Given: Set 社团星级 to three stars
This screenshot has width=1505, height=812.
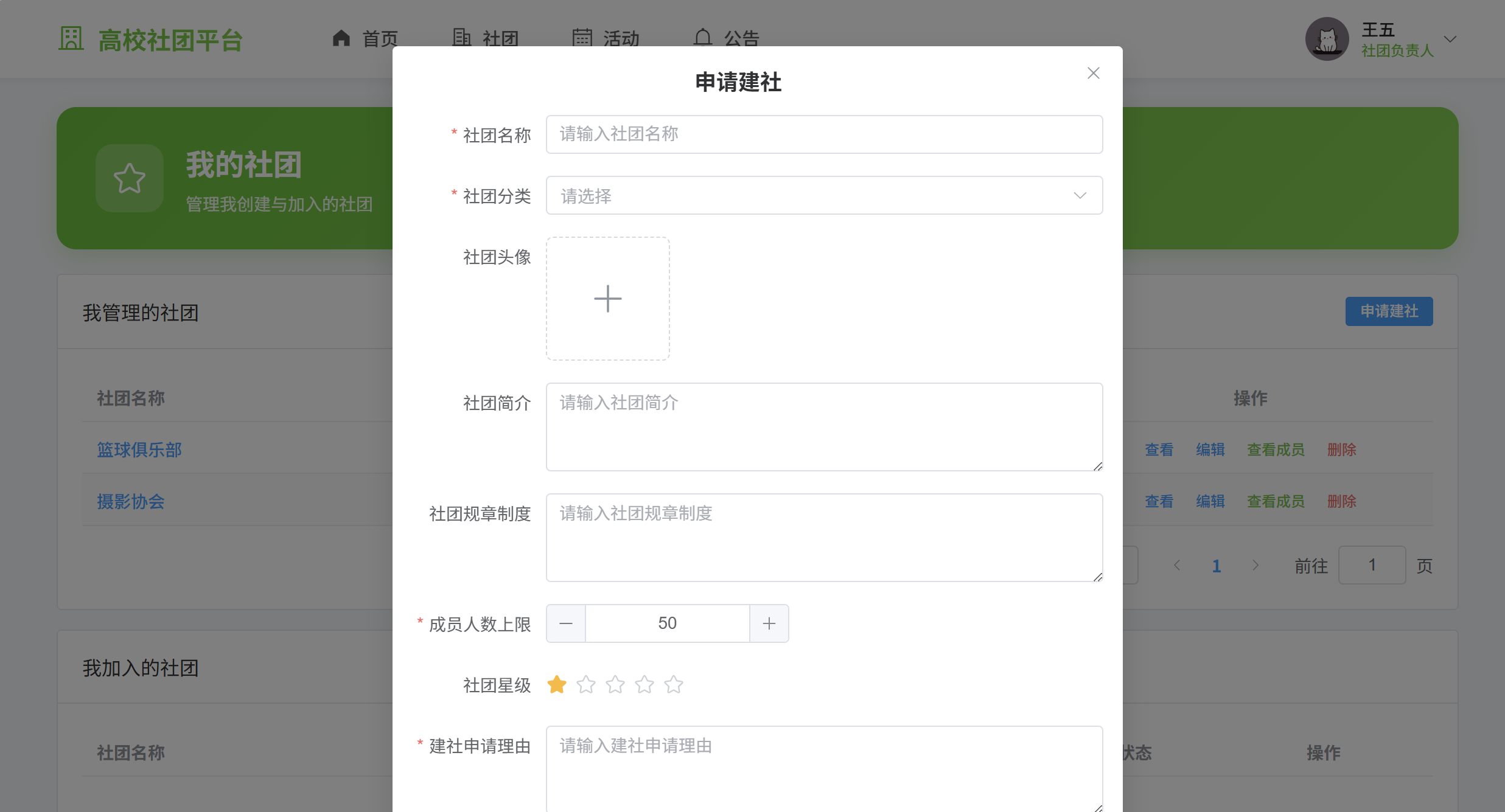Looking at the screenshot, I should coord(615,685).
